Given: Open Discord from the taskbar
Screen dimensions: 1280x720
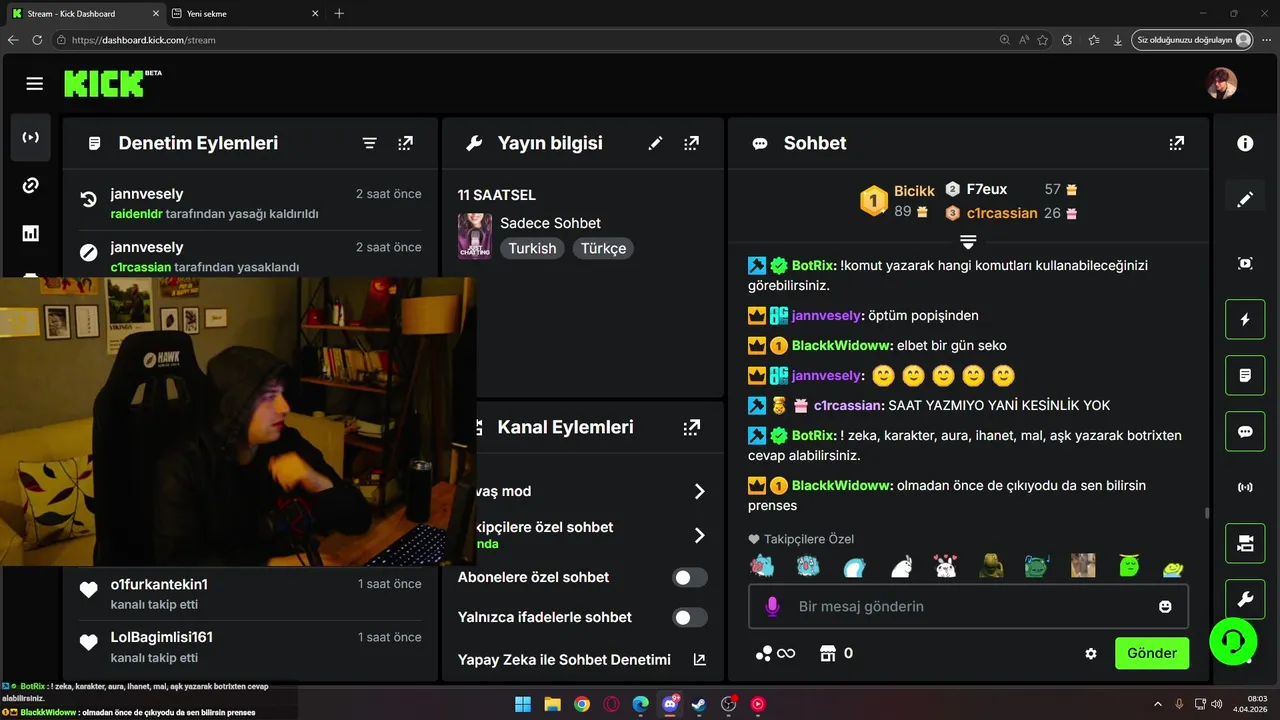Looking at the screenshot, I should click(670, 704).
